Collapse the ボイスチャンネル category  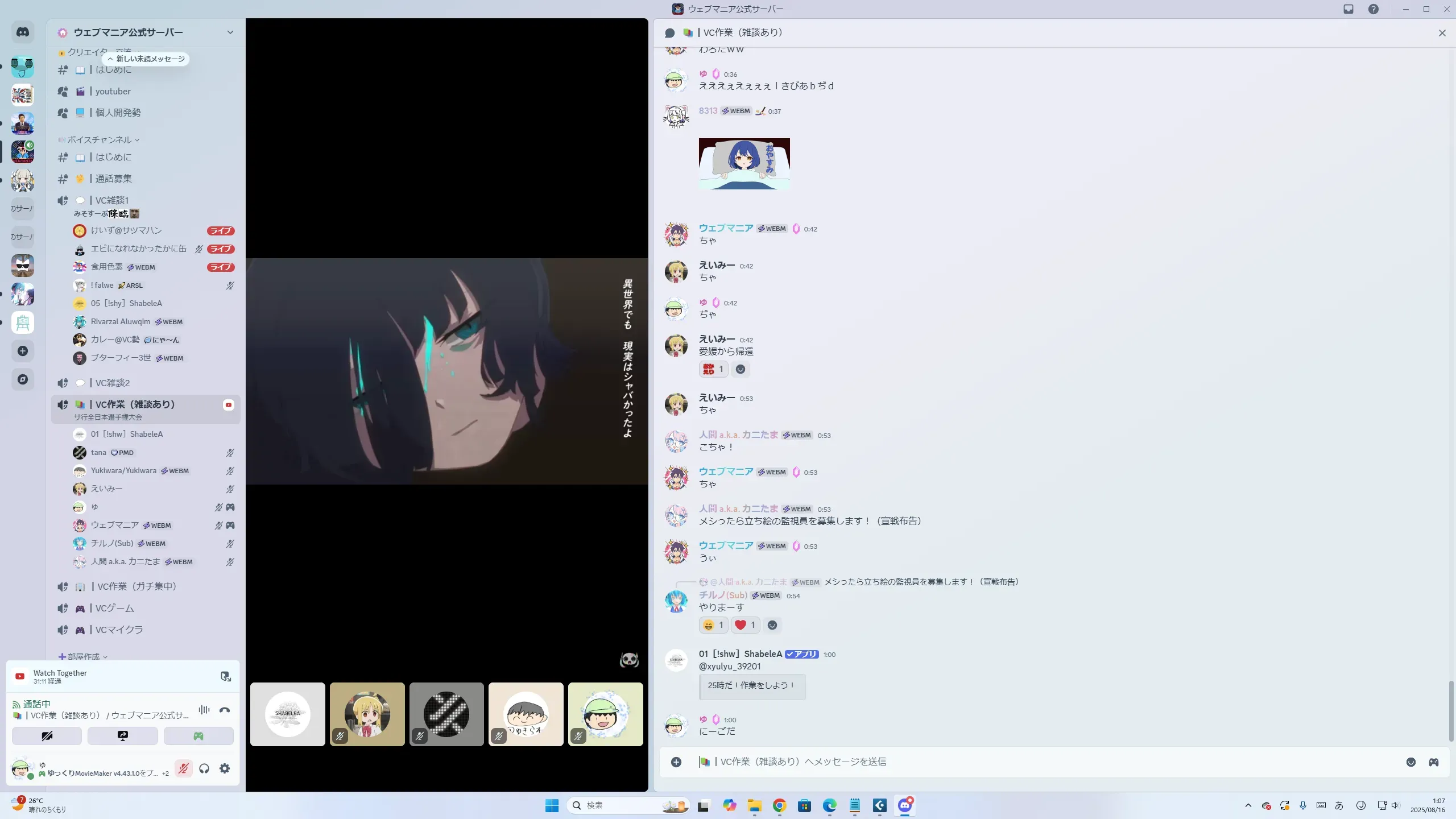pyautogui.click(x=100, y=140)
